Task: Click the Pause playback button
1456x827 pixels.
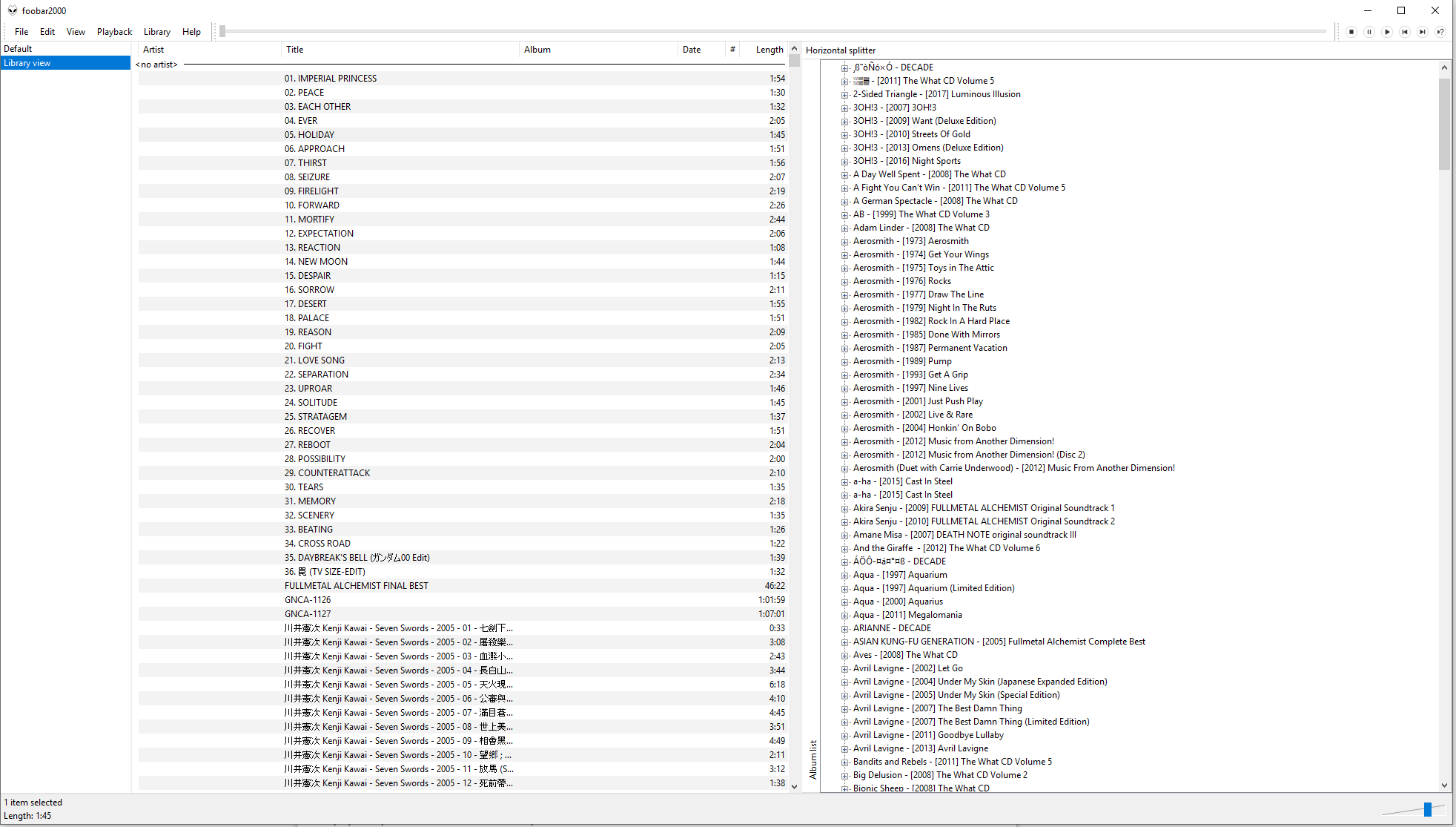Action: click(x=1369, y=32)
